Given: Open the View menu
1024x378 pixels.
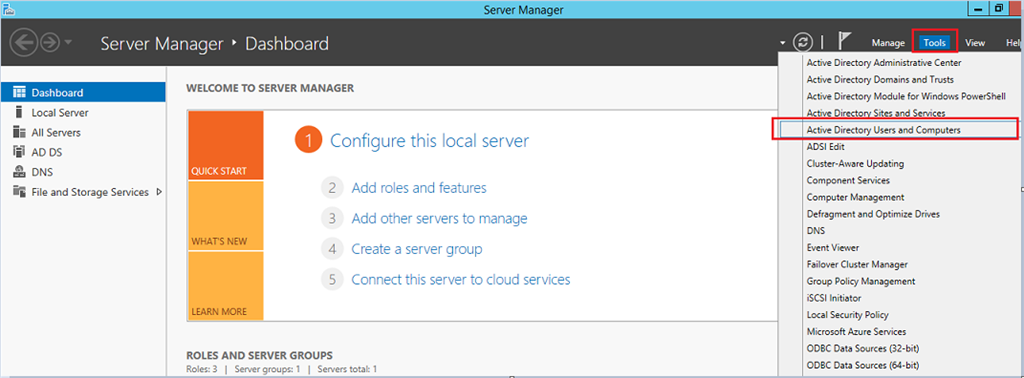Looking at the screenshot, I should (975, 42).
